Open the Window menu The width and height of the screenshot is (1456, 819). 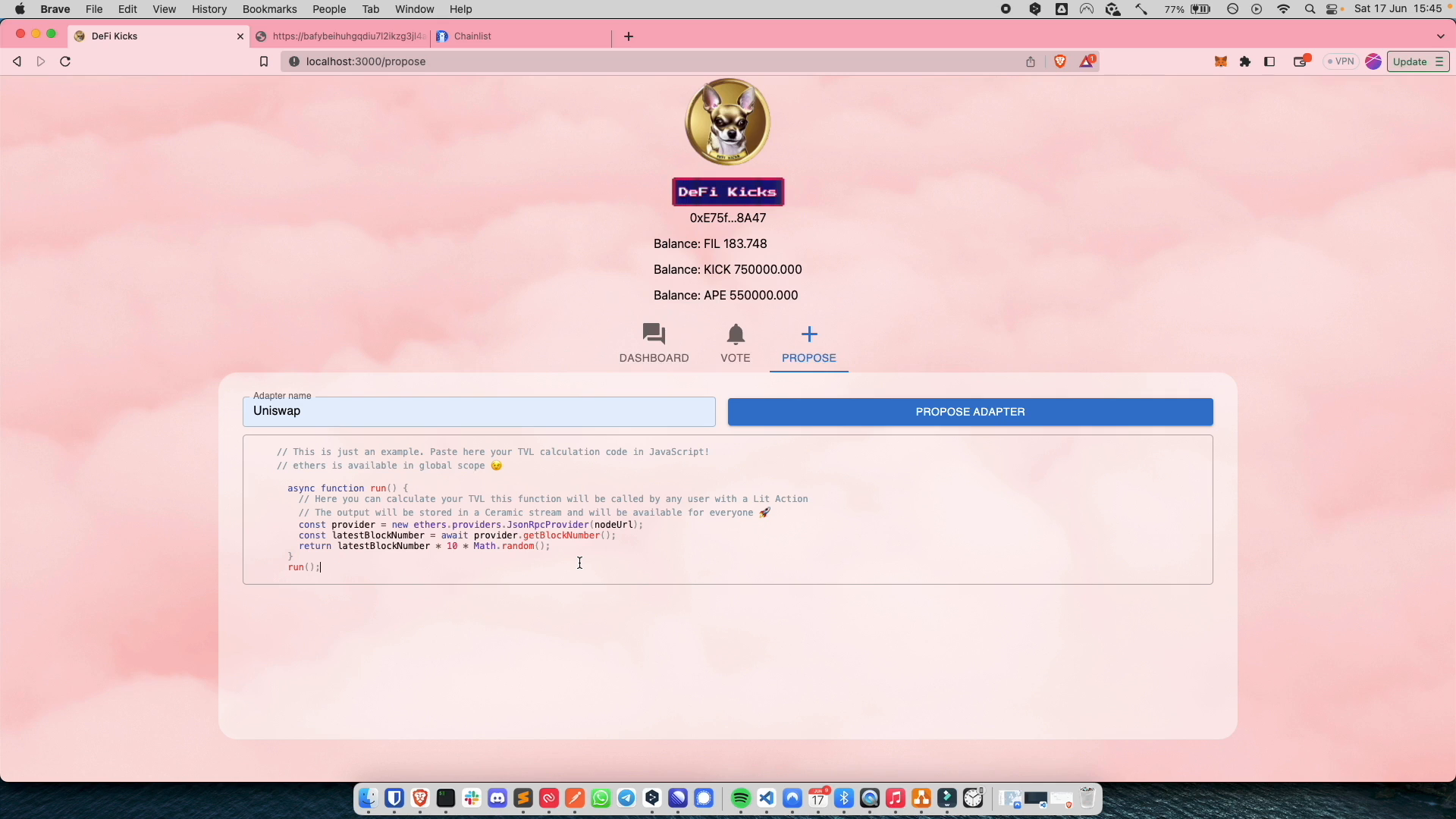414,9
